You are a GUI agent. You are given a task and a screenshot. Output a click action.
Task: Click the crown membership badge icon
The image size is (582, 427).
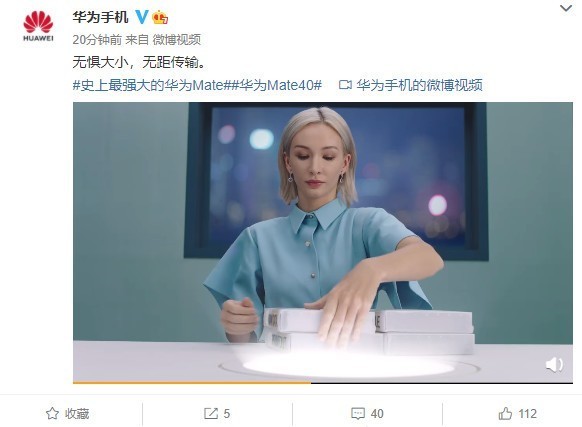pos(160,17)
